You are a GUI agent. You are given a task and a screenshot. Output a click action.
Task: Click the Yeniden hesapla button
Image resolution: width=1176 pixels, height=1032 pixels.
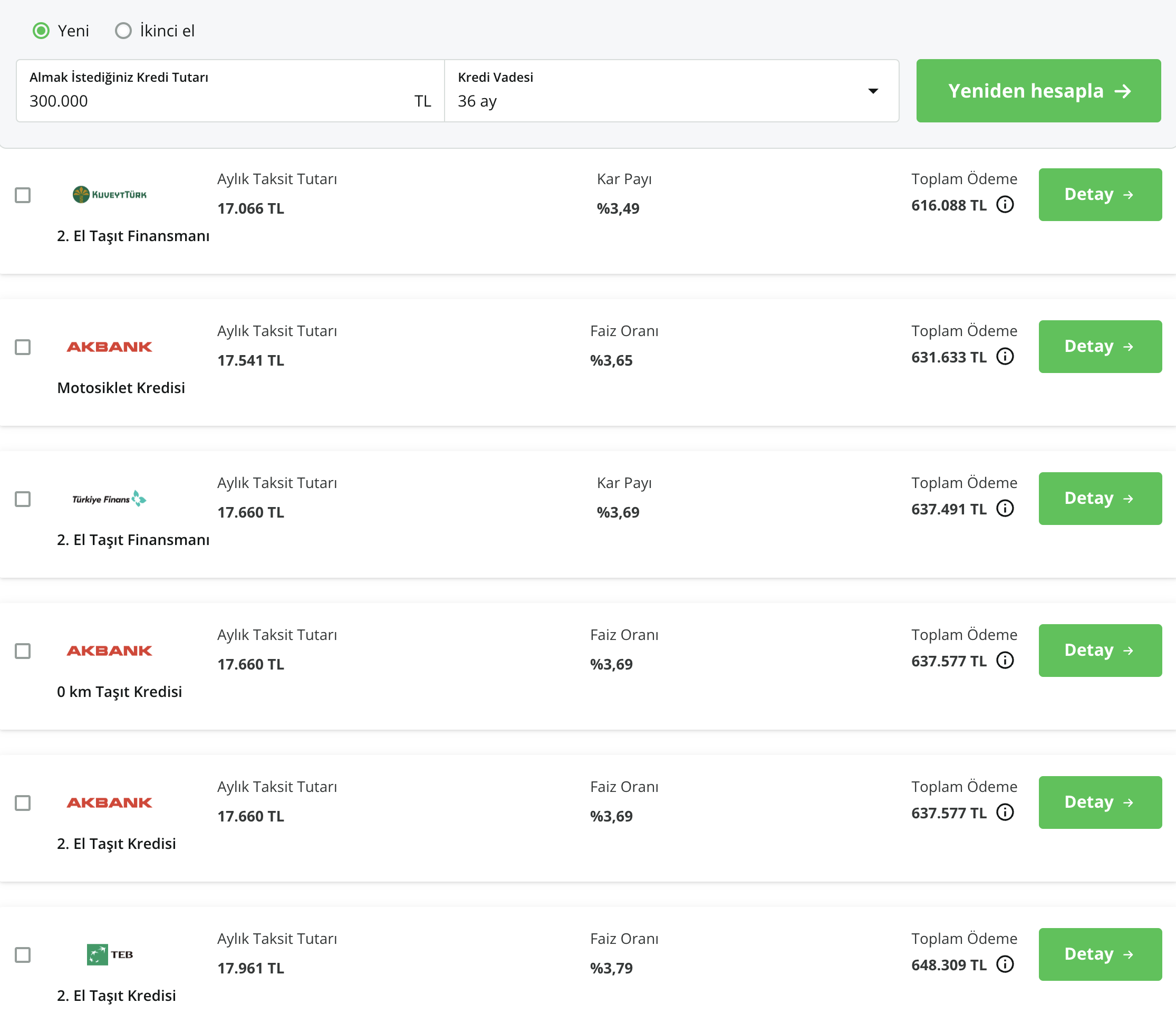(1038, 91)
